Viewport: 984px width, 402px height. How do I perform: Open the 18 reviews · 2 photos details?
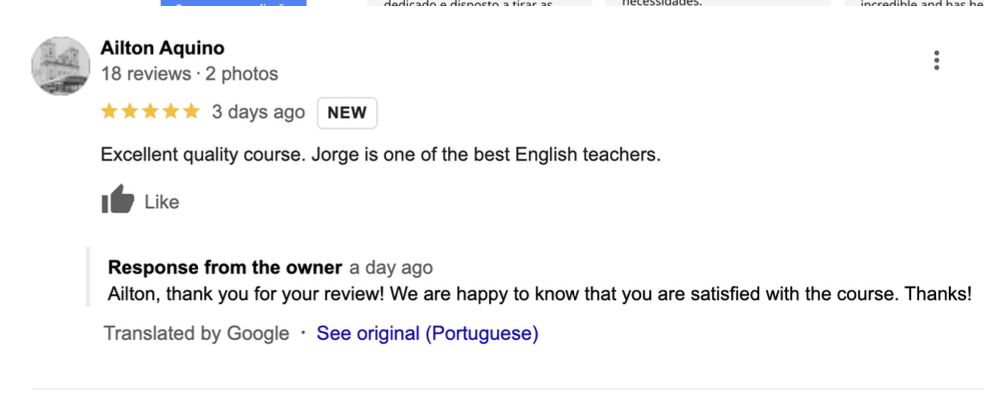coord(190,74)
